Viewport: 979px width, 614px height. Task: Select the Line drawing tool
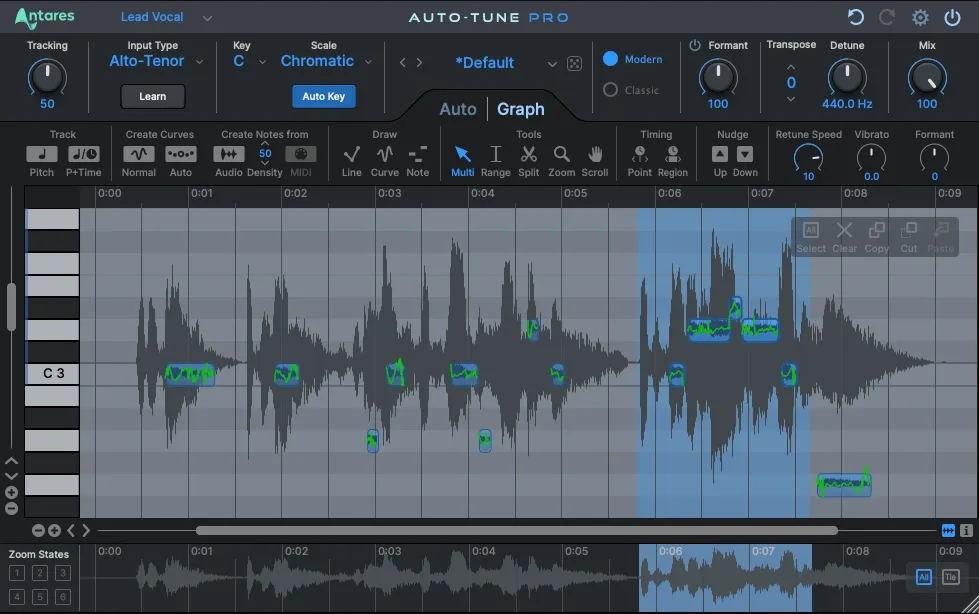350,157
